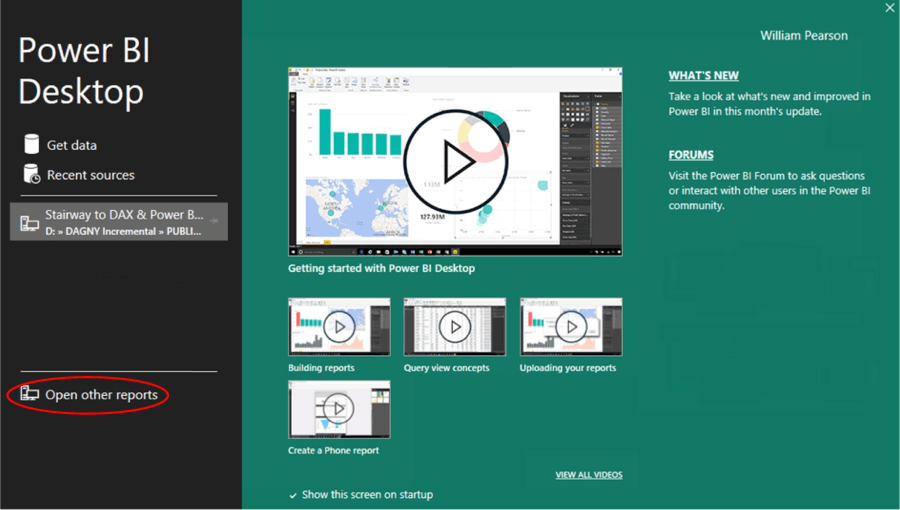Click the Get data label
This screenshot has width=900, height=510.
pos(72,145)
